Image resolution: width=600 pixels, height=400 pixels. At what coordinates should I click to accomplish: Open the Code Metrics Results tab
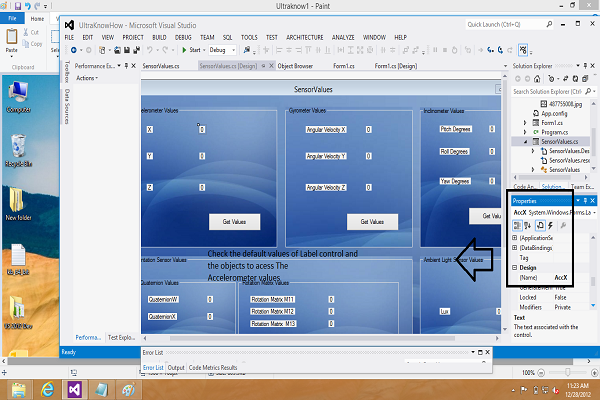click(x=213, y=367)
